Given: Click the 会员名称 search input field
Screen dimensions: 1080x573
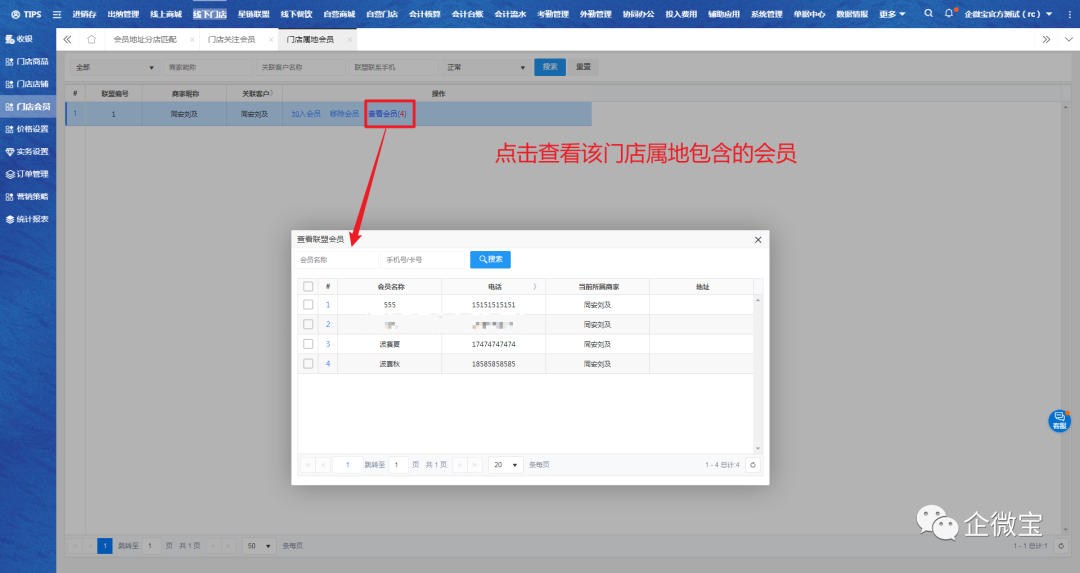Looking at the screenshot, I should [336, 259].
